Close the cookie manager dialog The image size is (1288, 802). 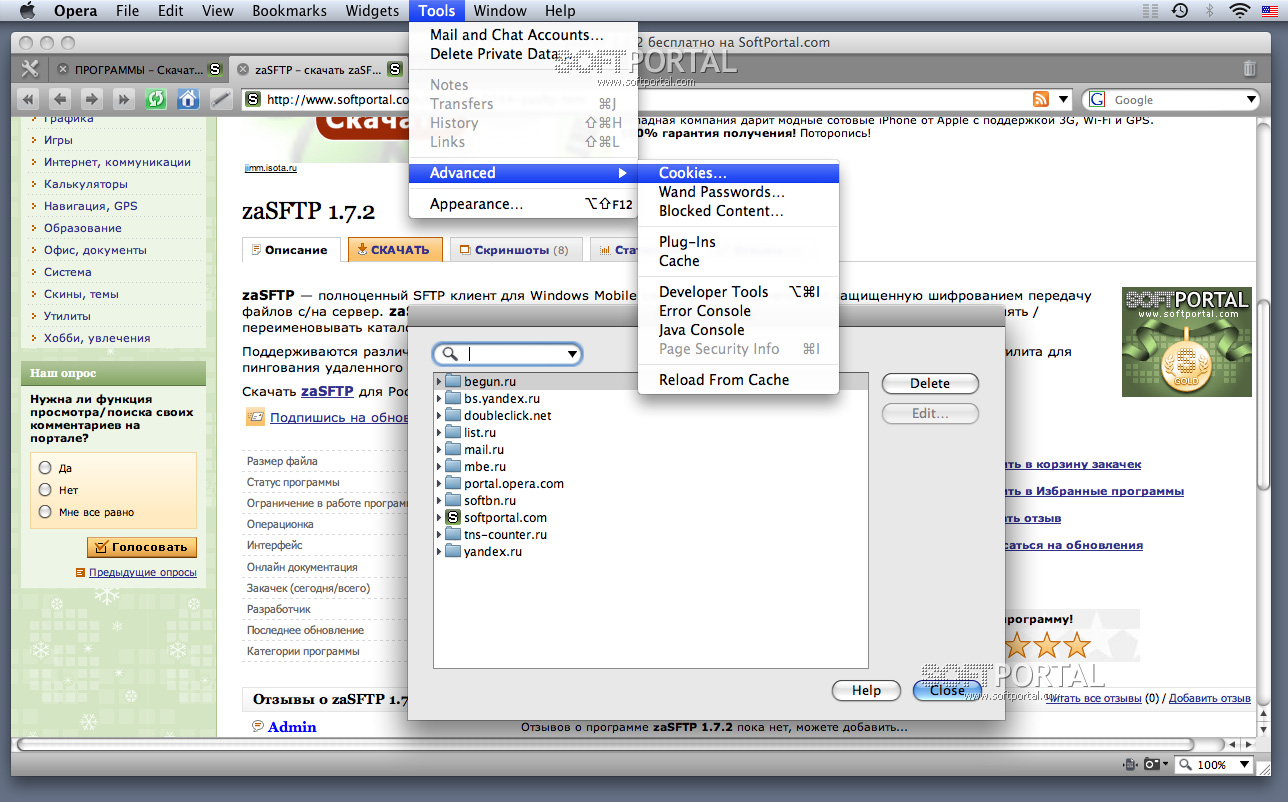948,690
